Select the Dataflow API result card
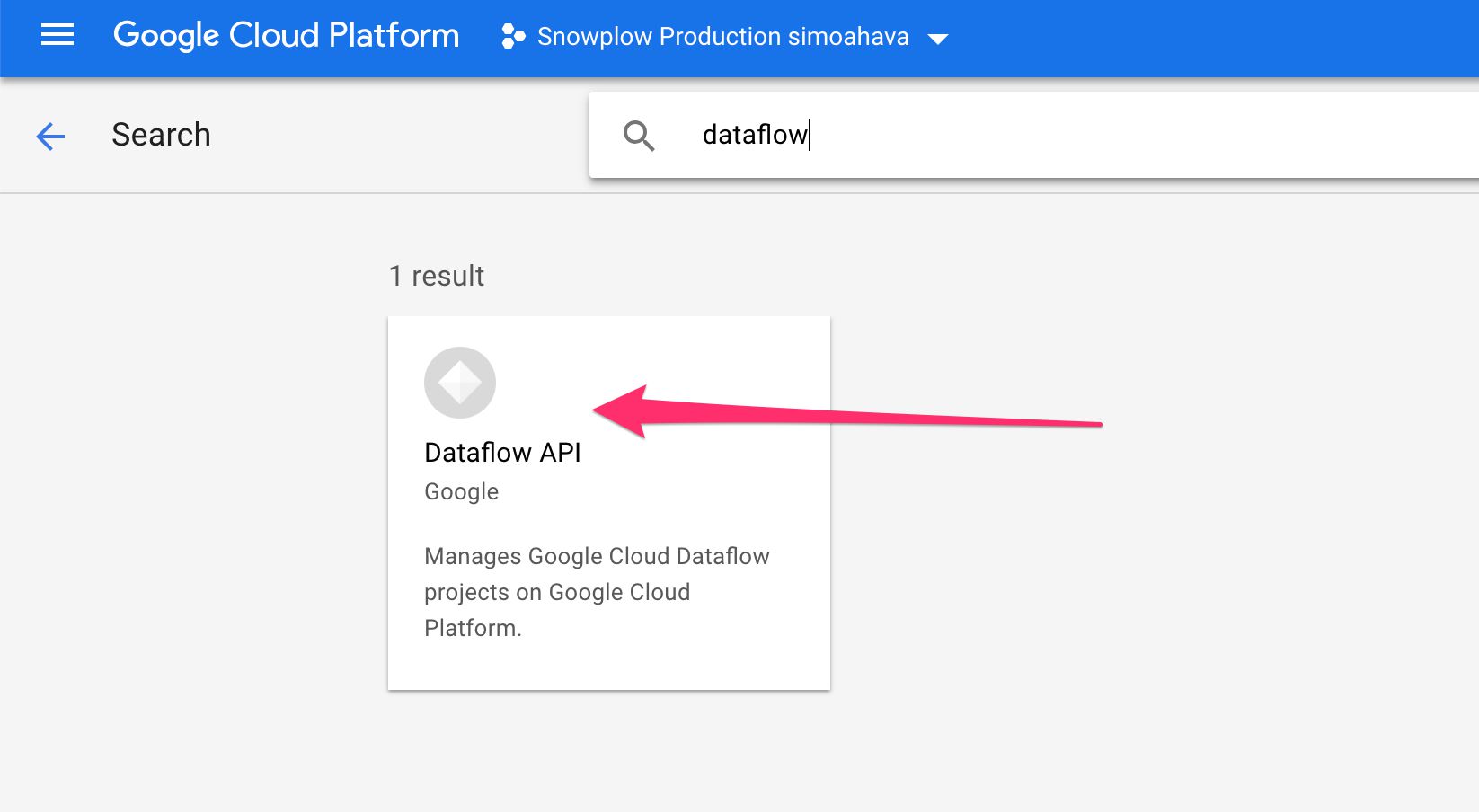The width and height of the screenshot is (1479, 812). (609, 503)
